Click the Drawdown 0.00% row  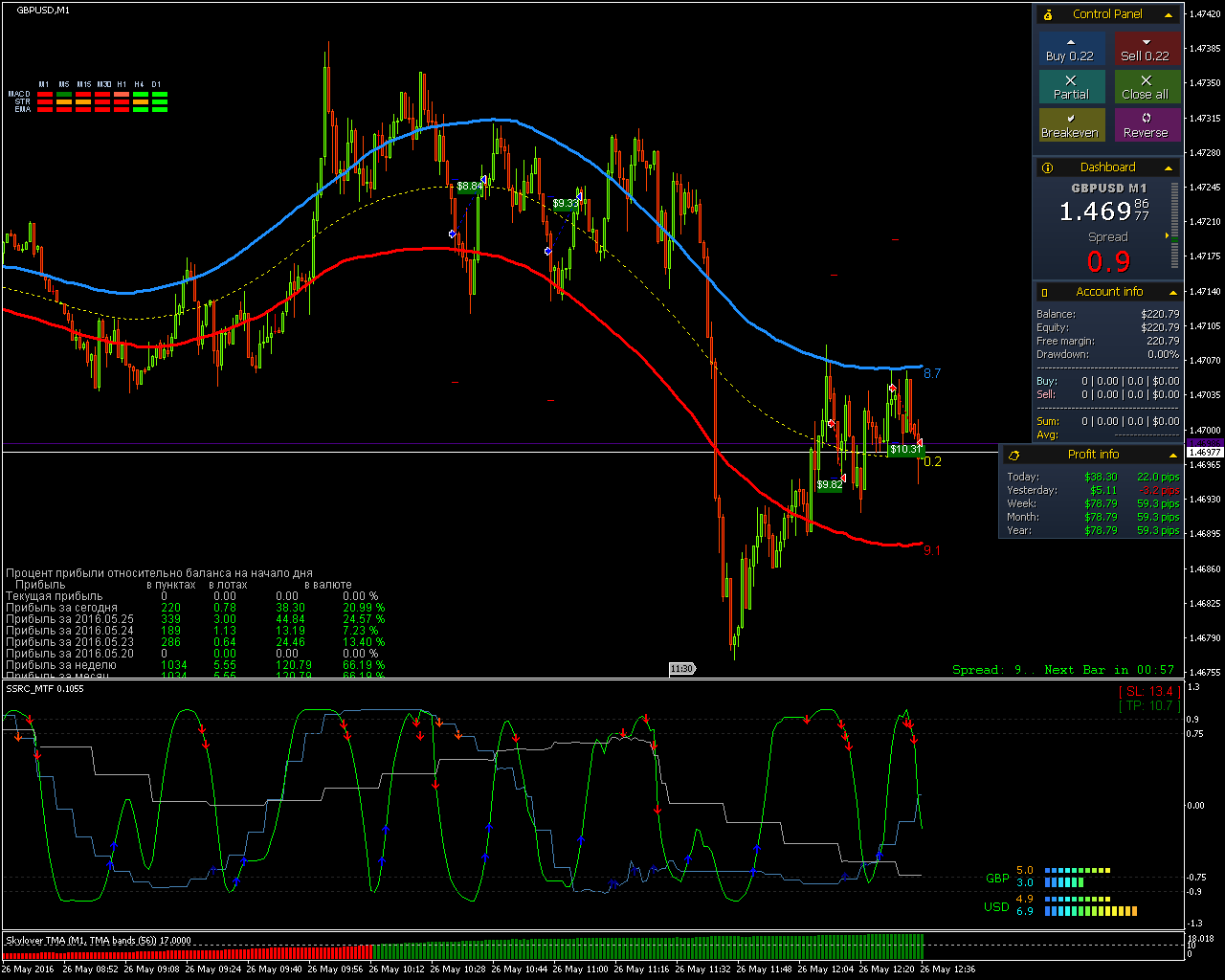(x=1108, y=354)
